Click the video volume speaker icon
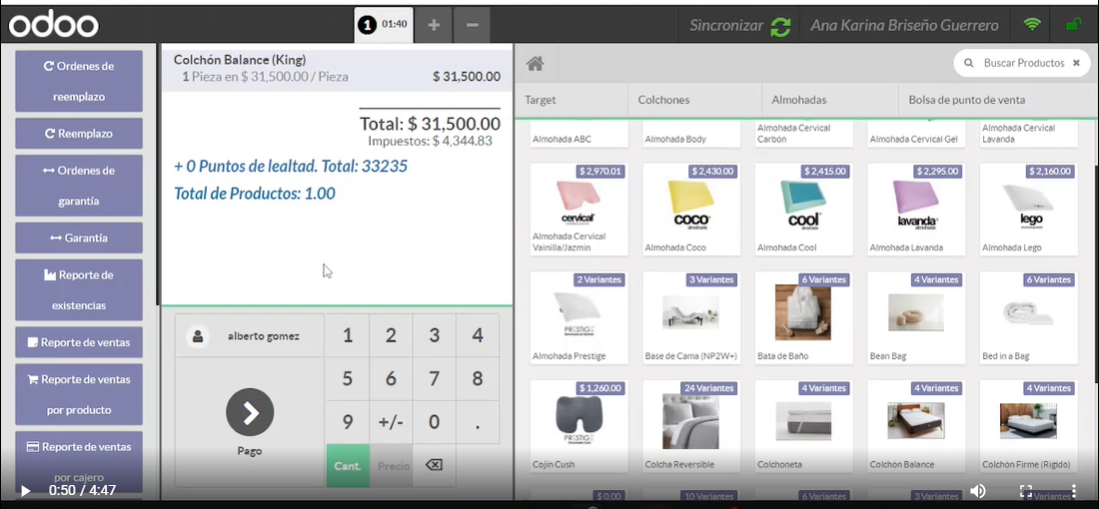The height and width of the screenshot is (509, 1099). click(978, 491)
